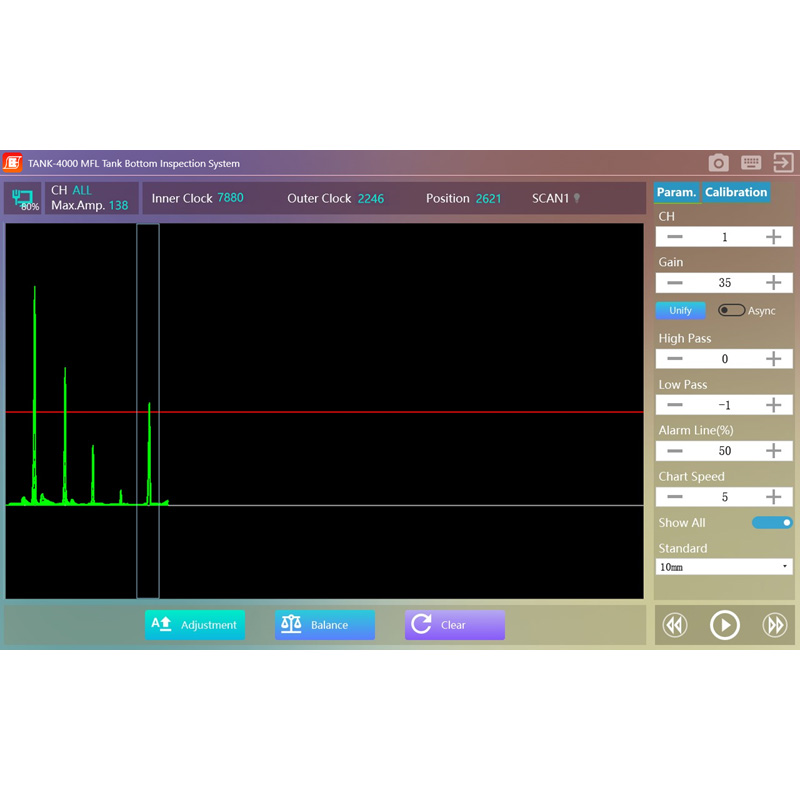Decrease the Low Pass value
This screenshot has width=800, height=800.
pyautogui.click(x=674, y=405)
